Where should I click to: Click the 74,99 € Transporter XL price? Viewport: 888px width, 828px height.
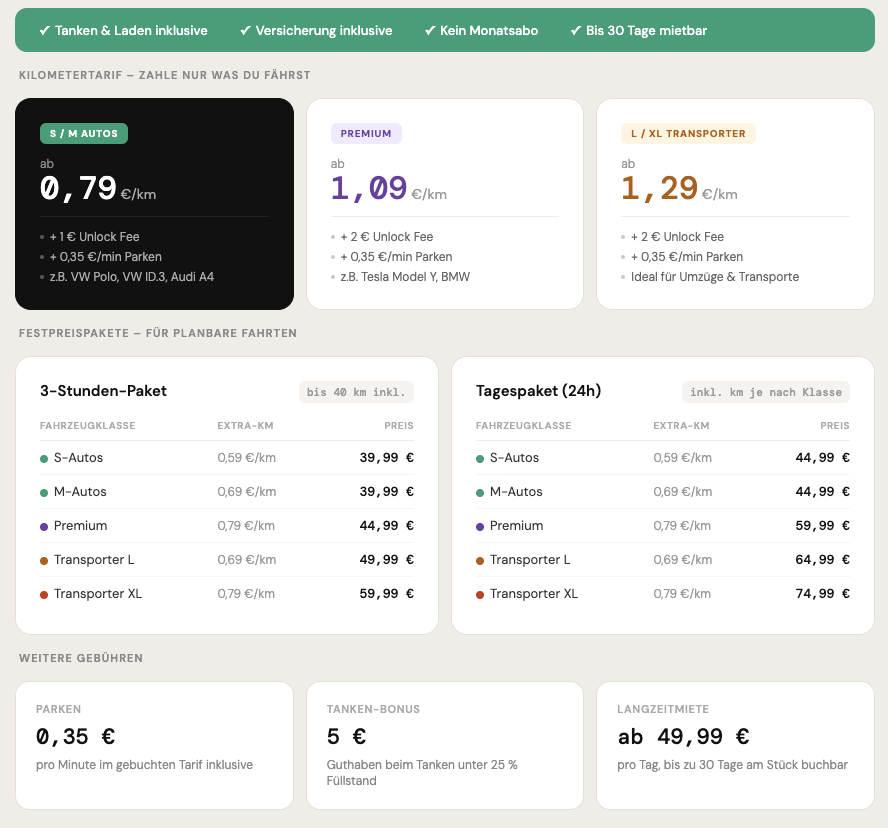pyautogui.click(x=822, y=594)
